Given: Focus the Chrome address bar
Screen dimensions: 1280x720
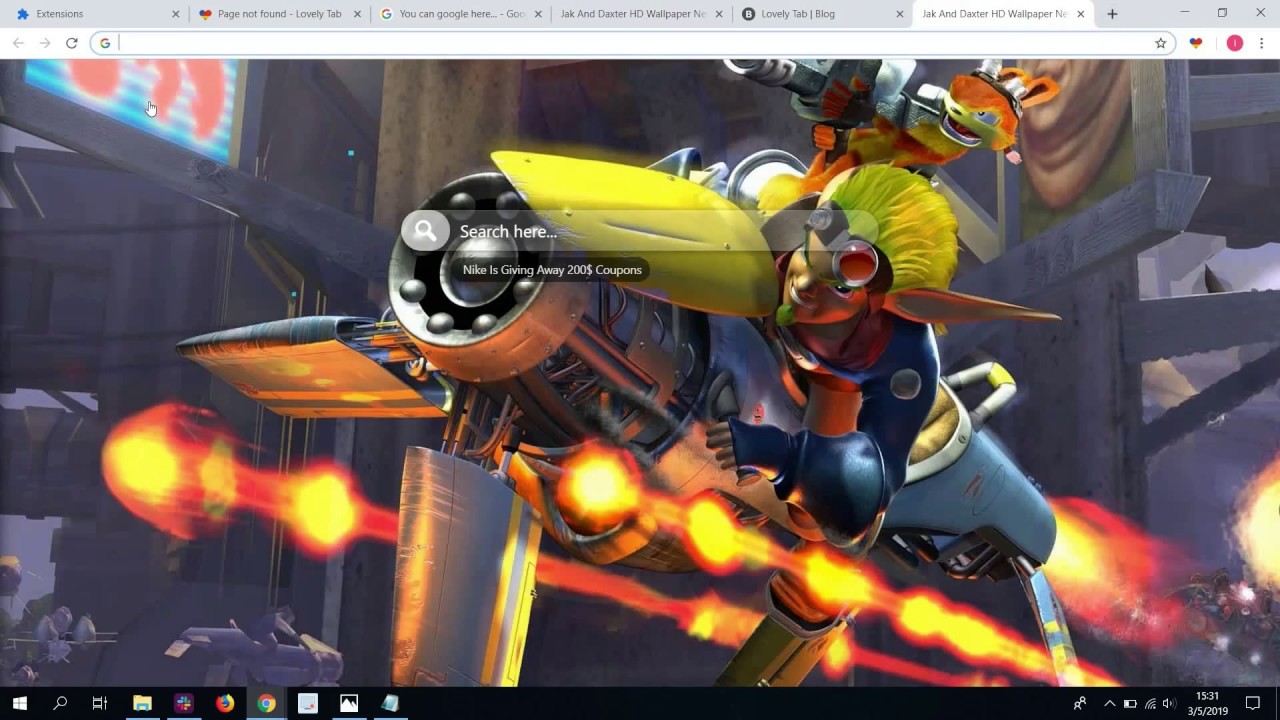Looking at the screenshot, I should click(x=632, y=43).
